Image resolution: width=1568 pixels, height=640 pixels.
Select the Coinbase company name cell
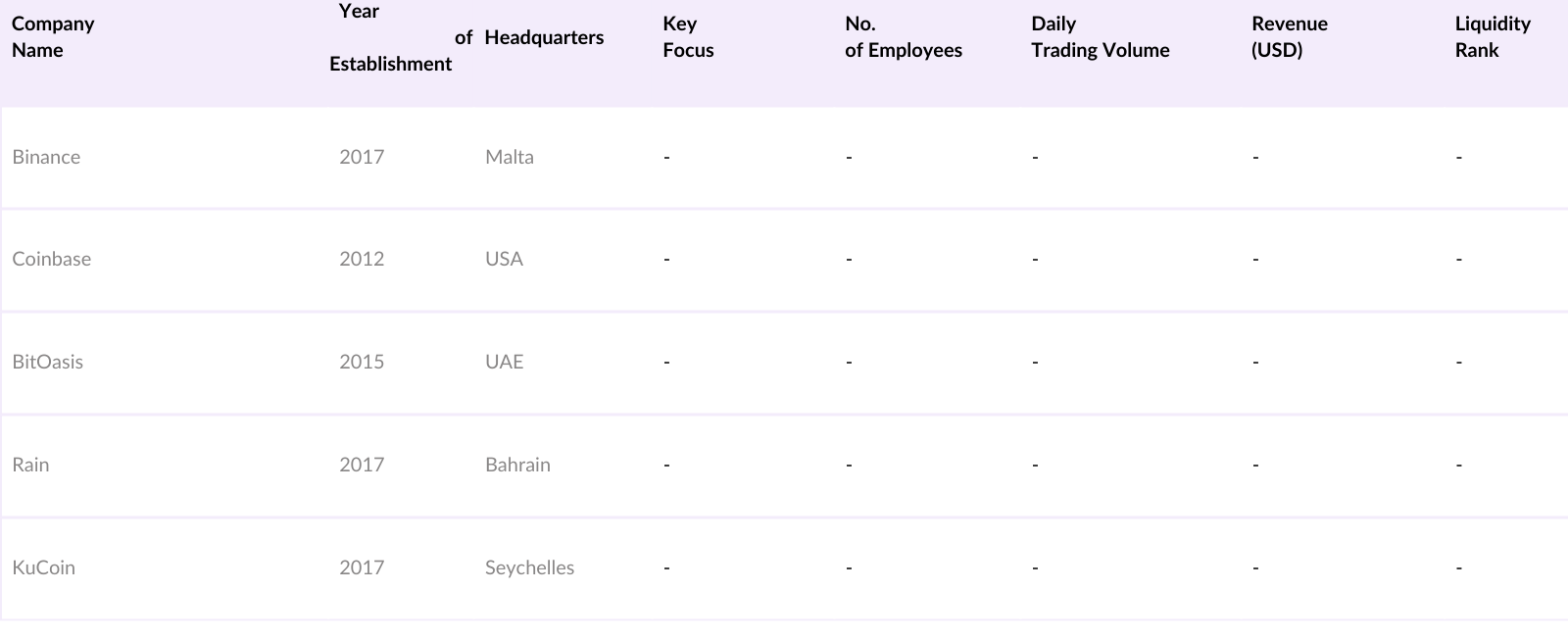(51, 259)
